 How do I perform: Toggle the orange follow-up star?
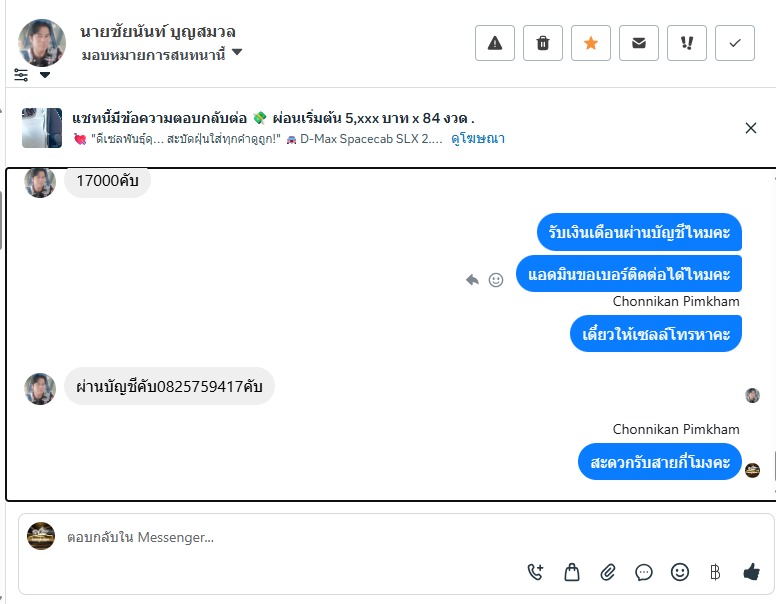point(591,43)
